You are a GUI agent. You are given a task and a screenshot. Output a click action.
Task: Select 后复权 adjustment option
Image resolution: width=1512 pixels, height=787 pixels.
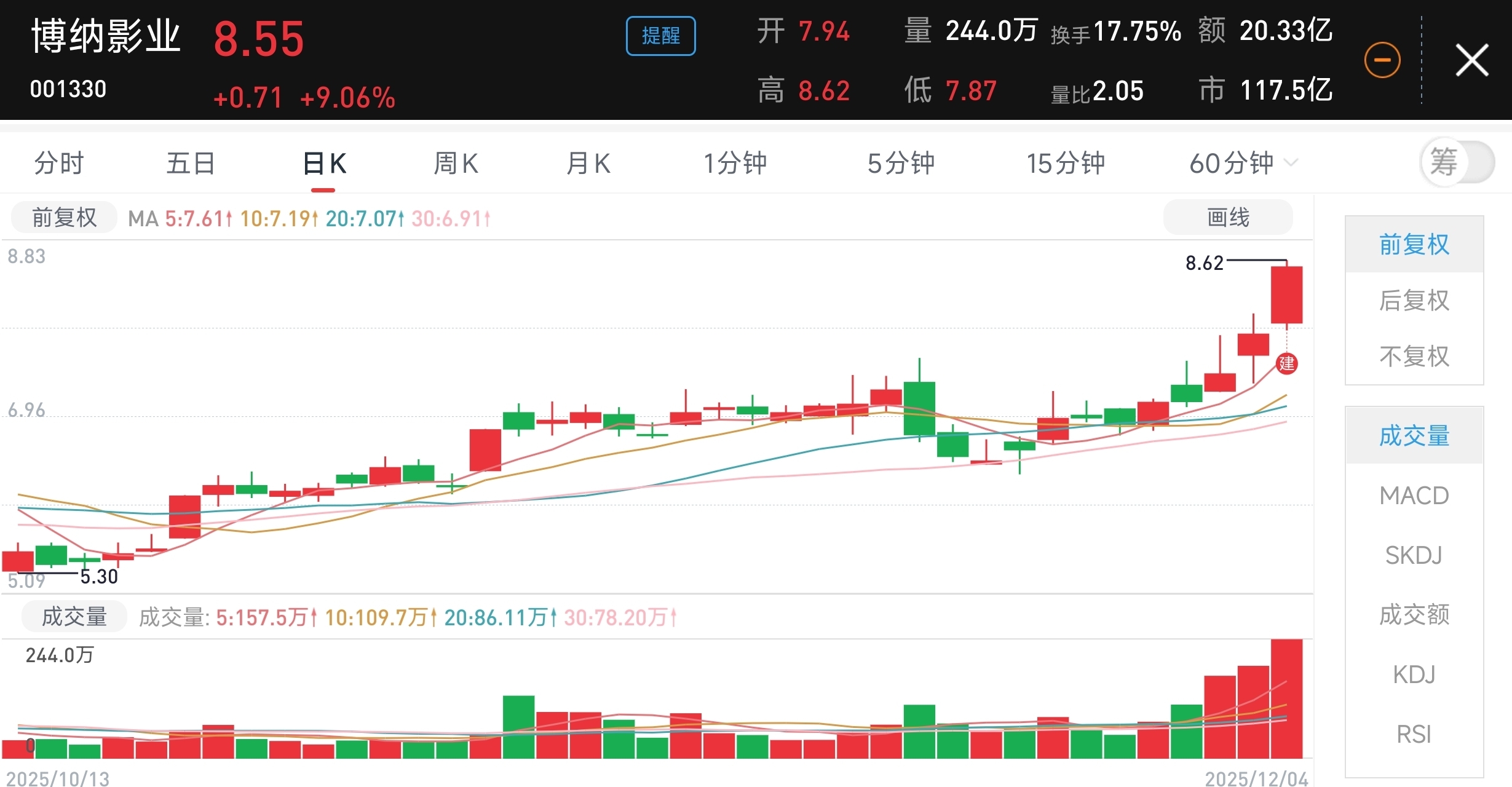click(x=1414, y=301)
